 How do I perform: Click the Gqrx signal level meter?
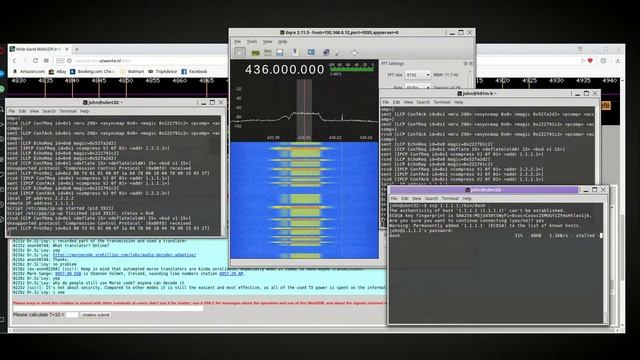352,69
